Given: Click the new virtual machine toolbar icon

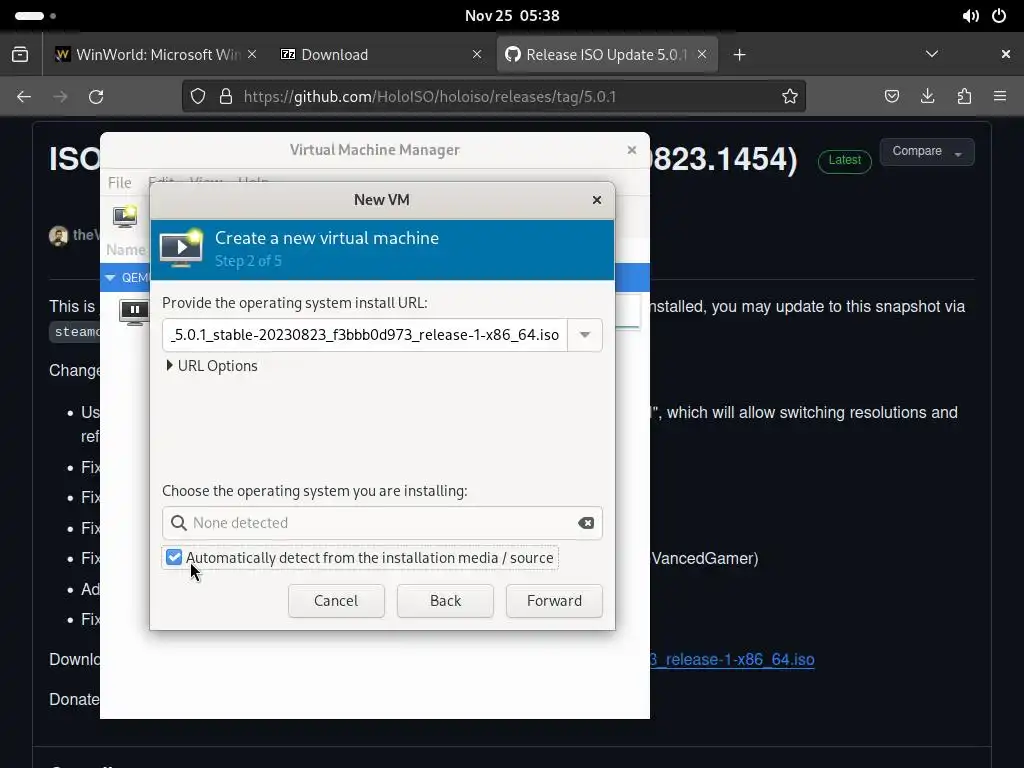Looking at the screenshot, I should pos(125,216).
